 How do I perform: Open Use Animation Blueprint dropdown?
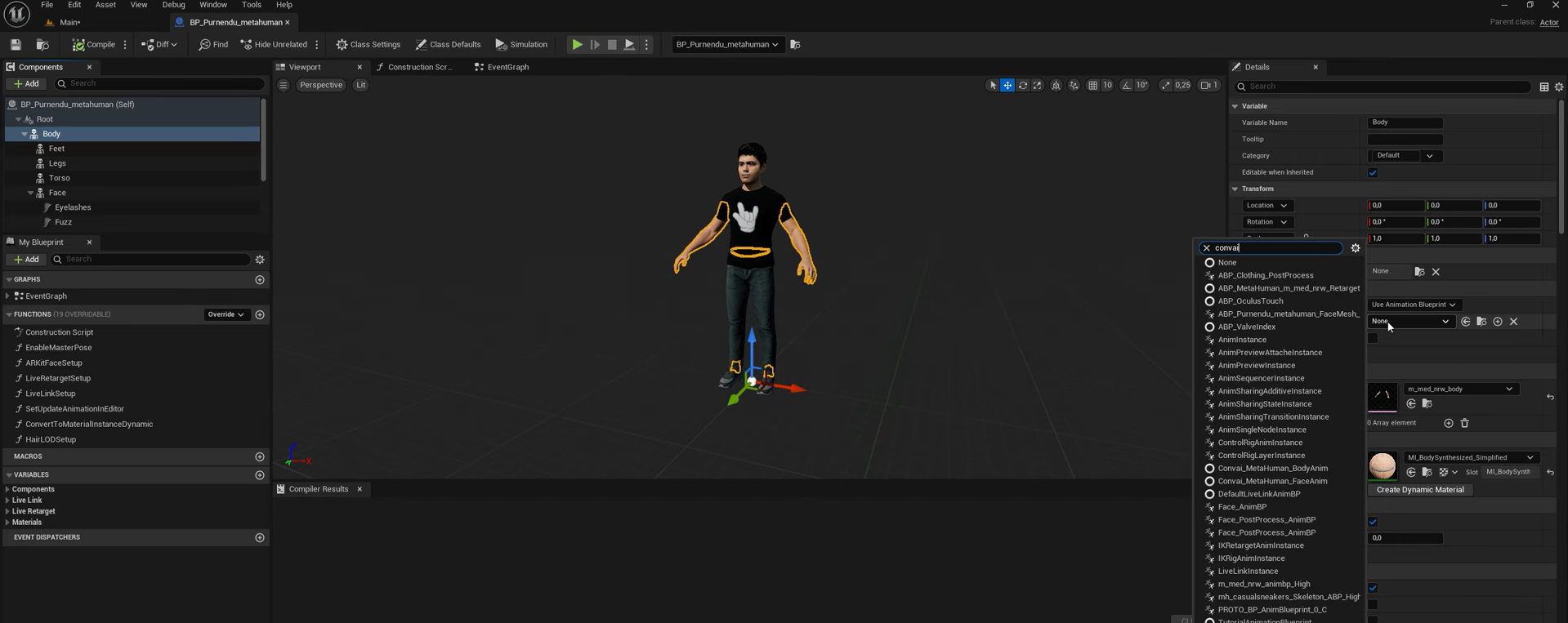(1413, 305)
